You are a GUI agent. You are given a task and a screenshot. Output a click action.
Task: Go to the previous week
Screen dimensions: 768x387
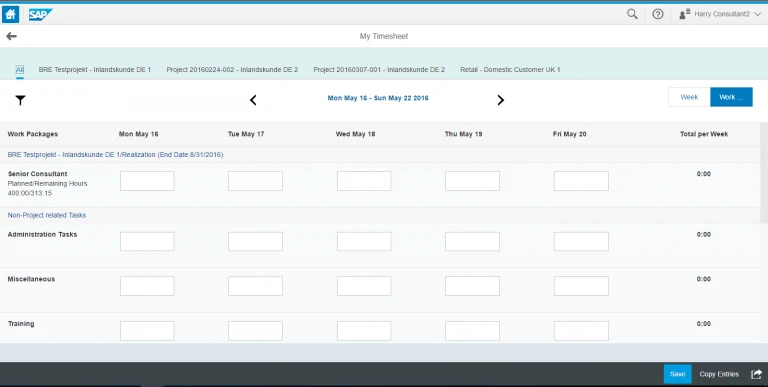click(x=253, y=100)
